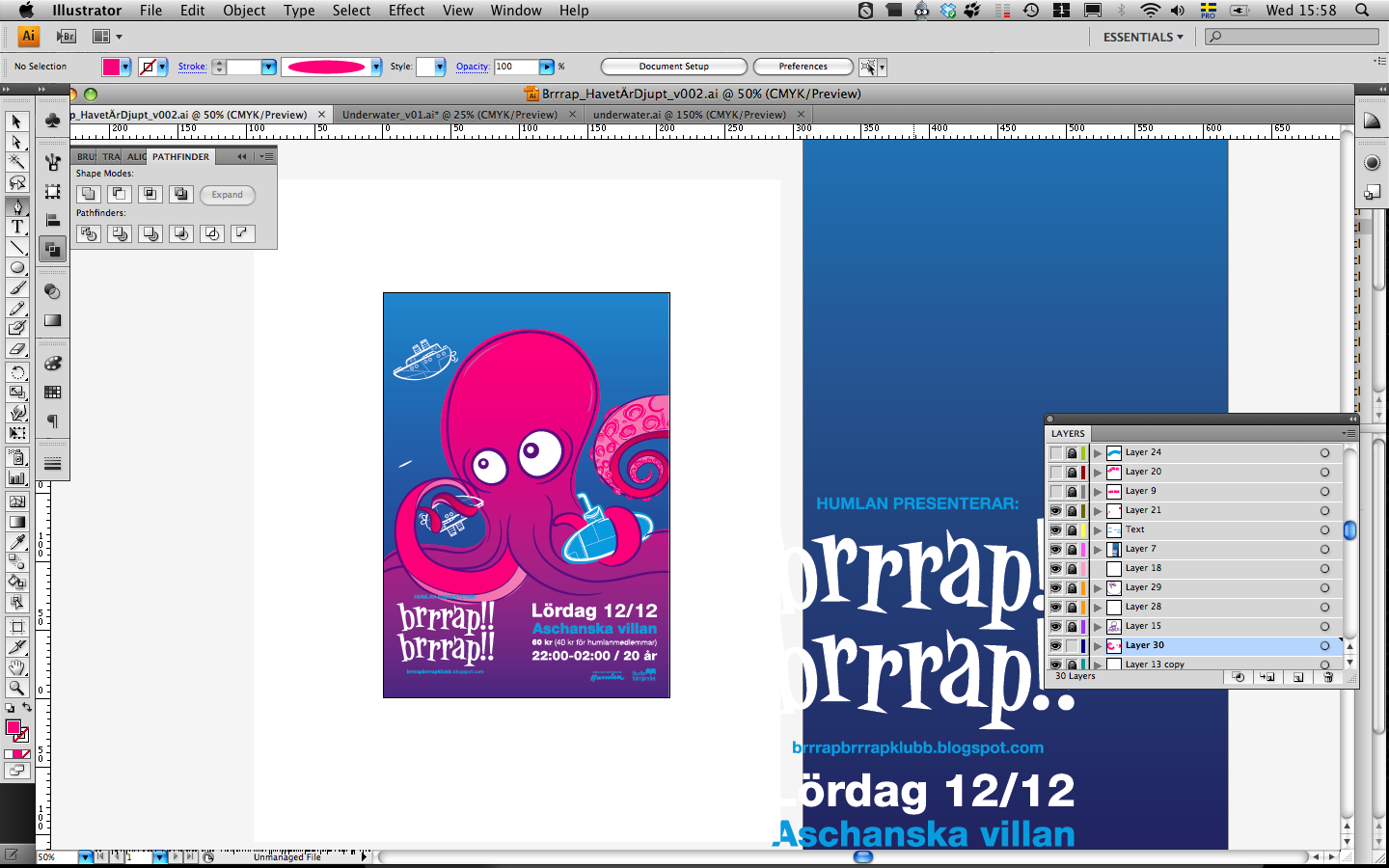Select the Direct Selection tool (white arrow)

[x=16, y=142]
